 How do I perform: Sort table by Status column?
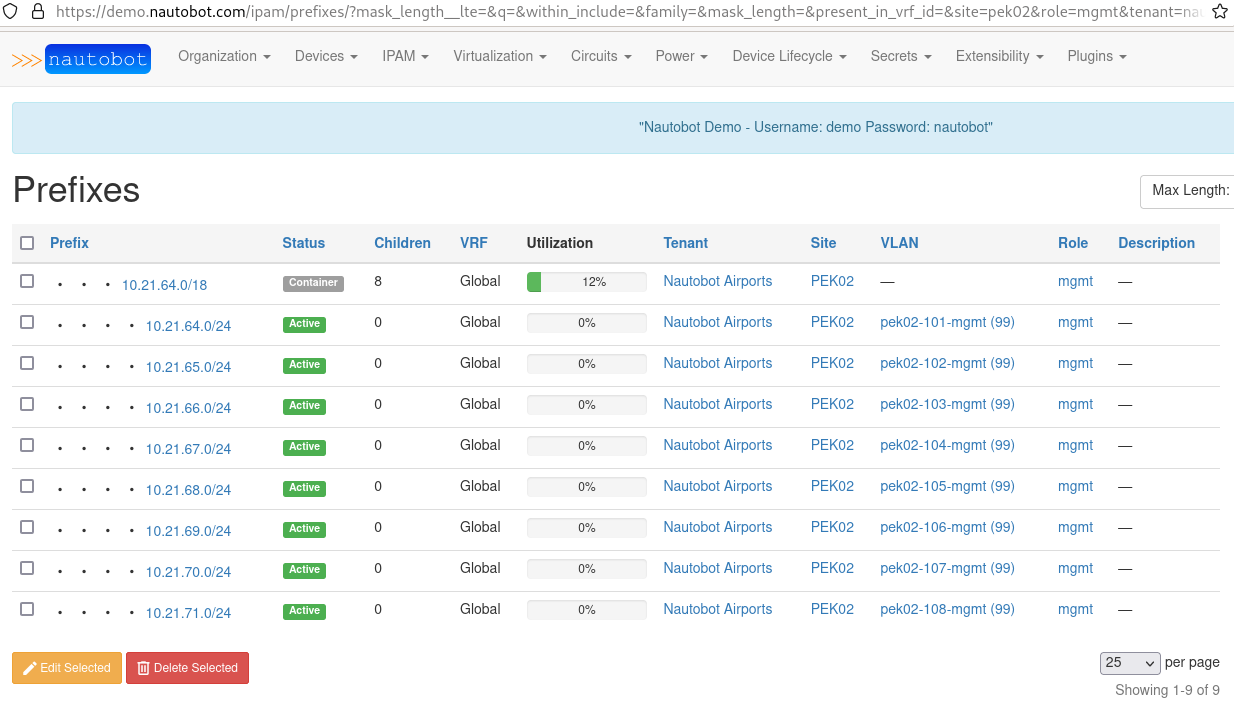click(x=303, y=243)
